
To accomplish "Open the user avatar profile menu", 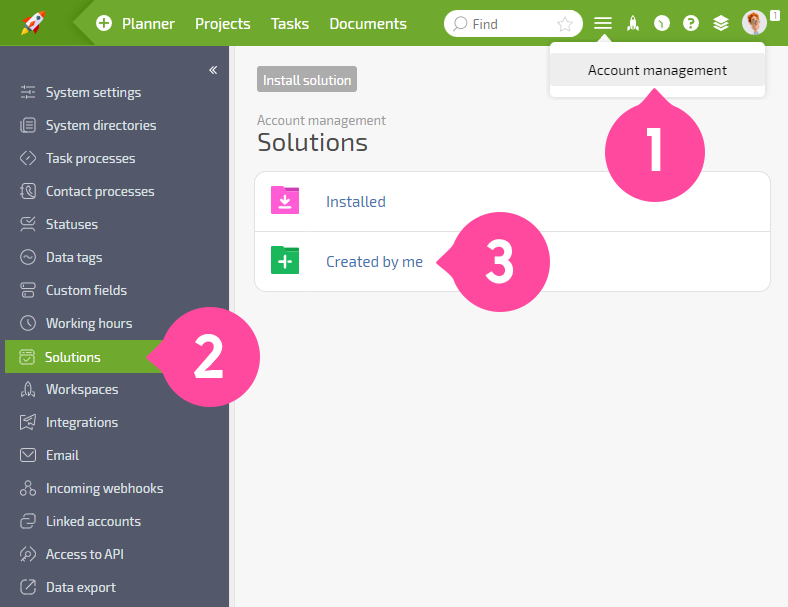I will coord(754,23).
